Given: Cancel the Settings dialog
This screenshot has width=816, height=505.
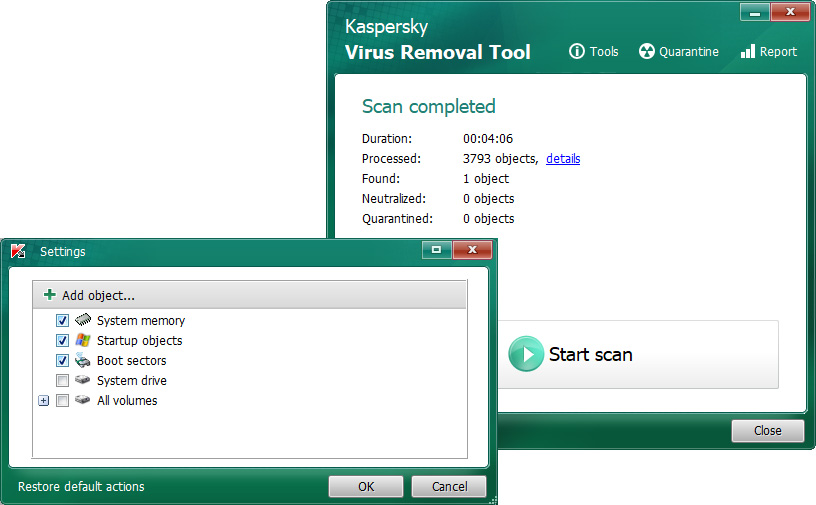Looking at the screenshot, I should [x=449, y=486].
